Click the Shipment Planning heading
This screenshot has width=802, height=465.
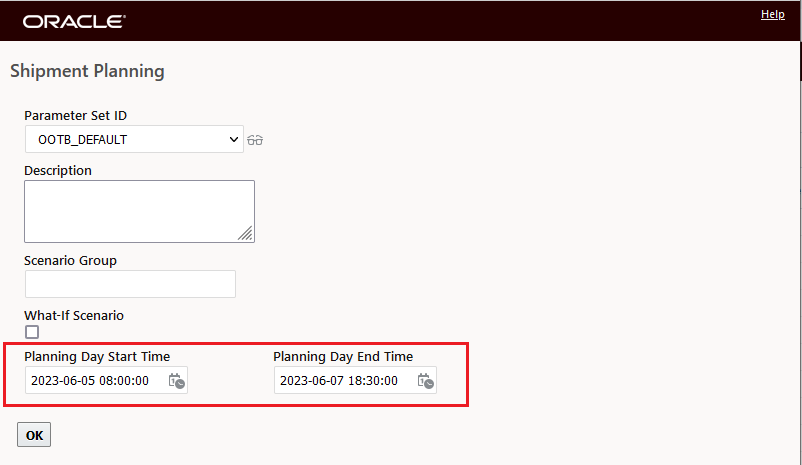[87, 71]
